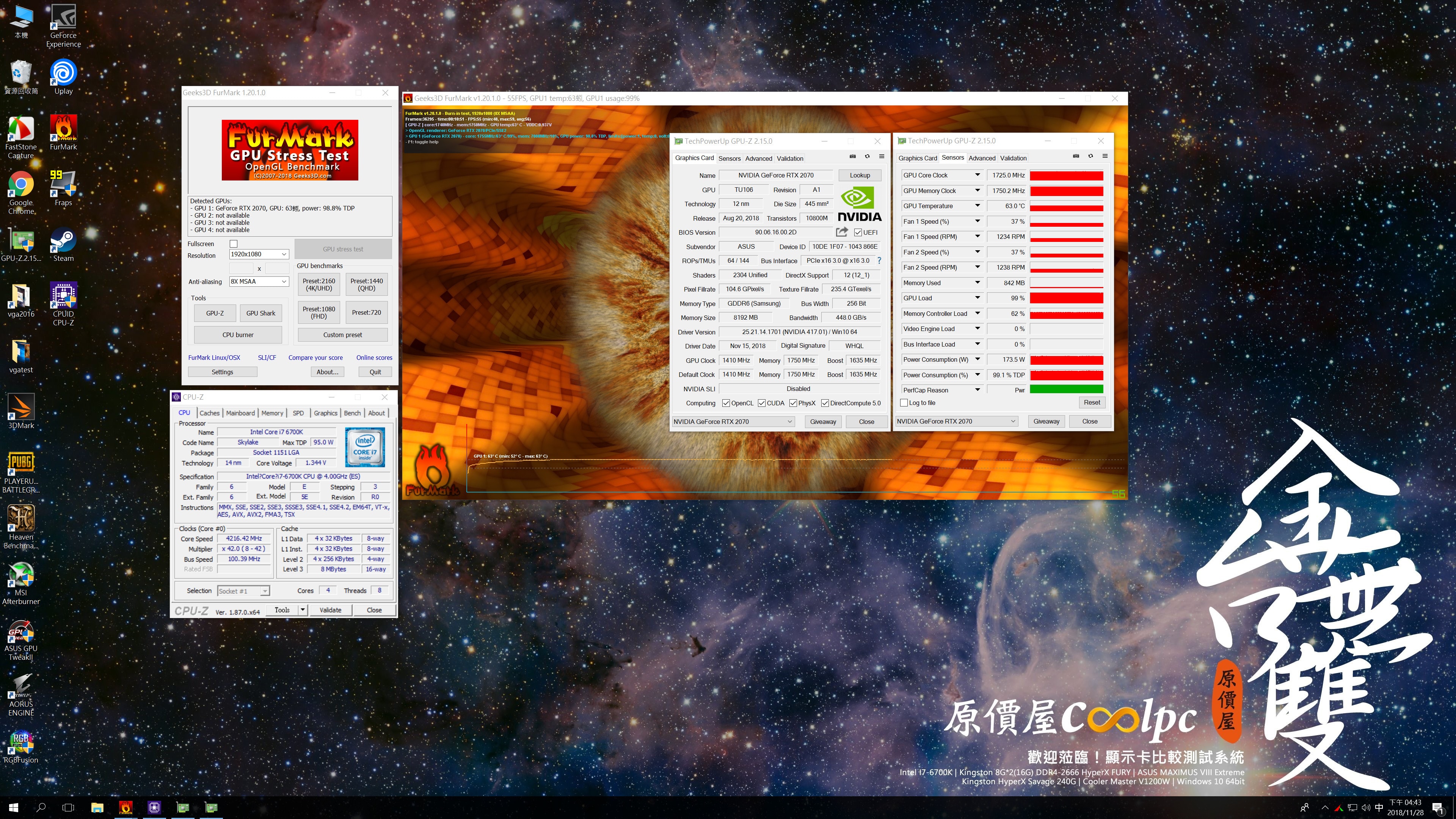This screenshot has width=1456, height=819.
Task: Expand Memory Used sensor dropdown
Action: tap(977, 282)
